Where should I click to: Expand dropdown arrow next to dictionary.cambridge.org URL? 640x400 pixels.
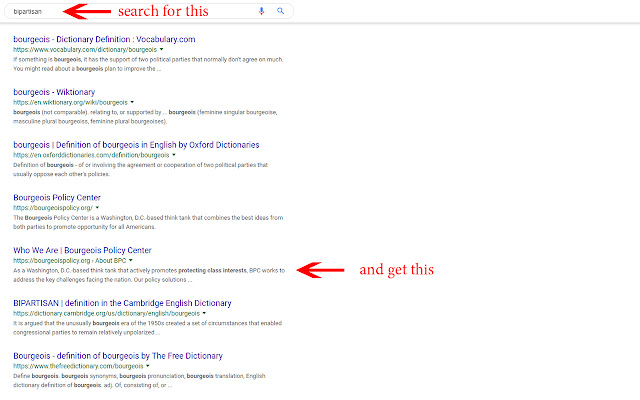204,313
